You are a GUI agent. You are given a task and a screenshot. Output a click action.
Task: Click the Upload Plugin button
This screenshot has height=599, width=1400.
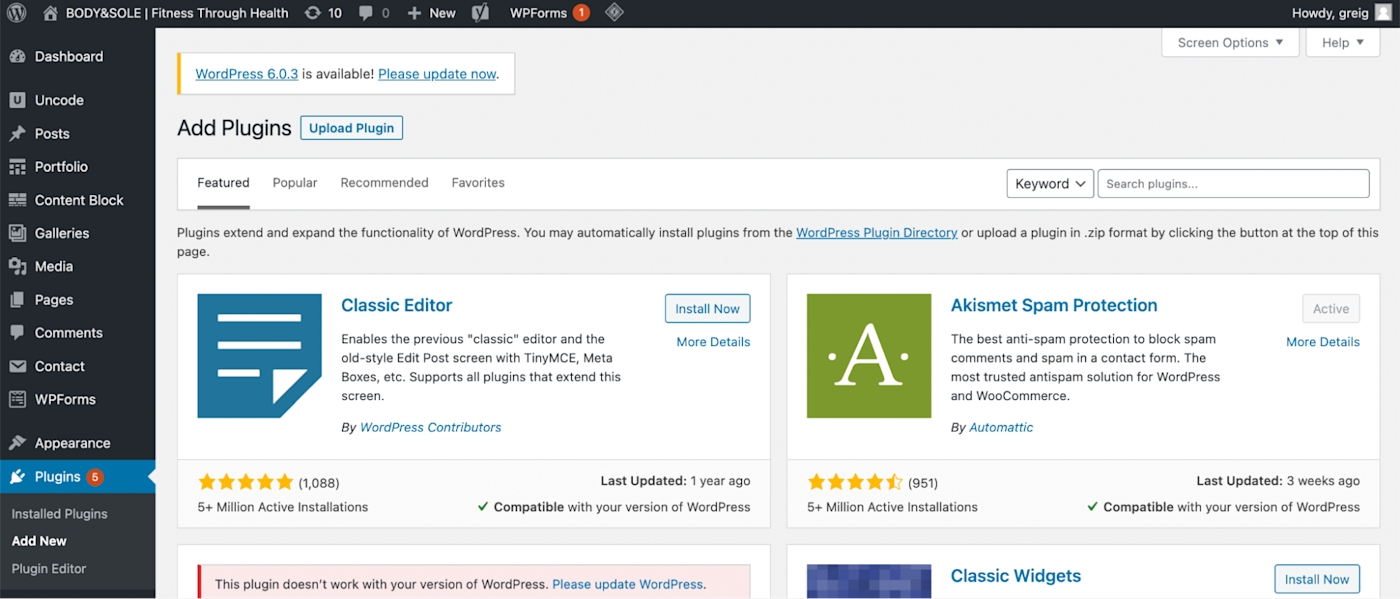351,128
